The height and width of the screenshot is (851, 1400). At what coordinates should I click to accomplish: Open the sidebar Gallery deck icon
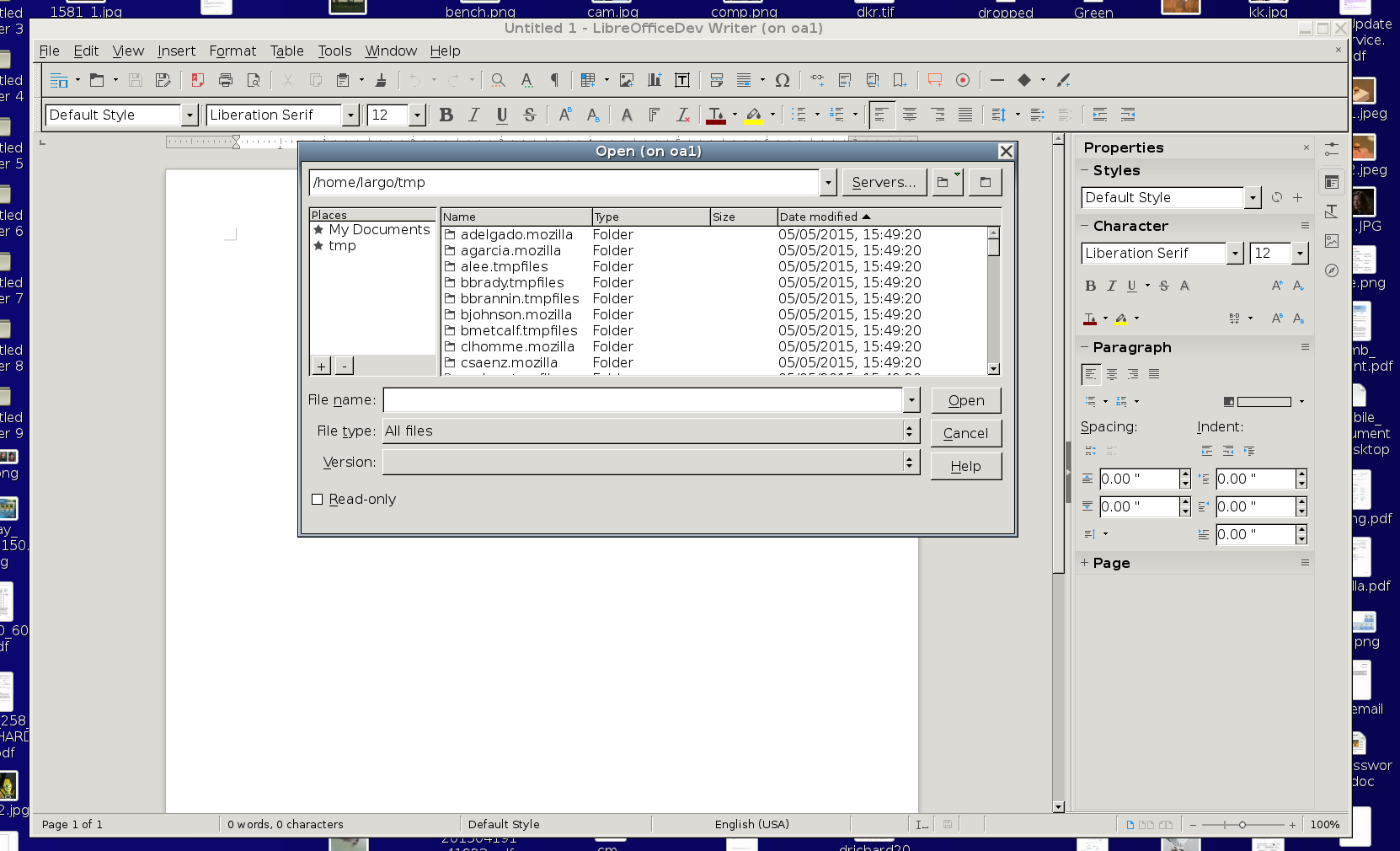point(1332,241)
